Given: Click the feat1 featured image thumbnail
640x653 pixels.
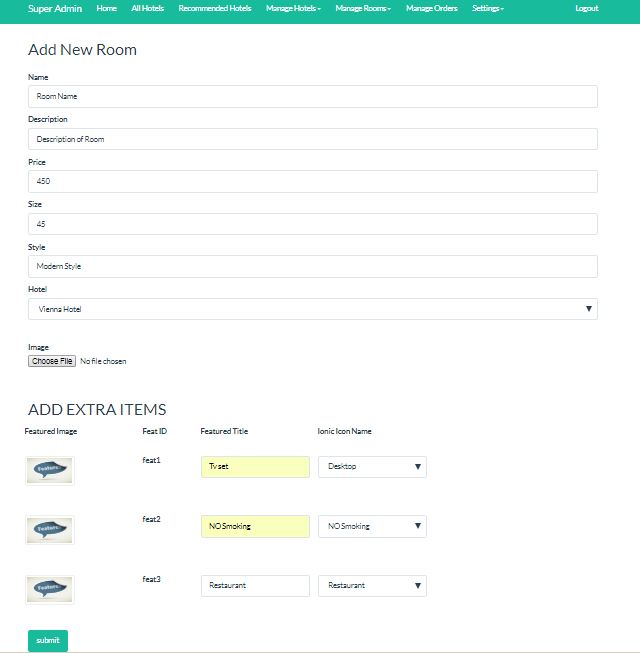Looking at the screenshot, I should tap(50, 471).
